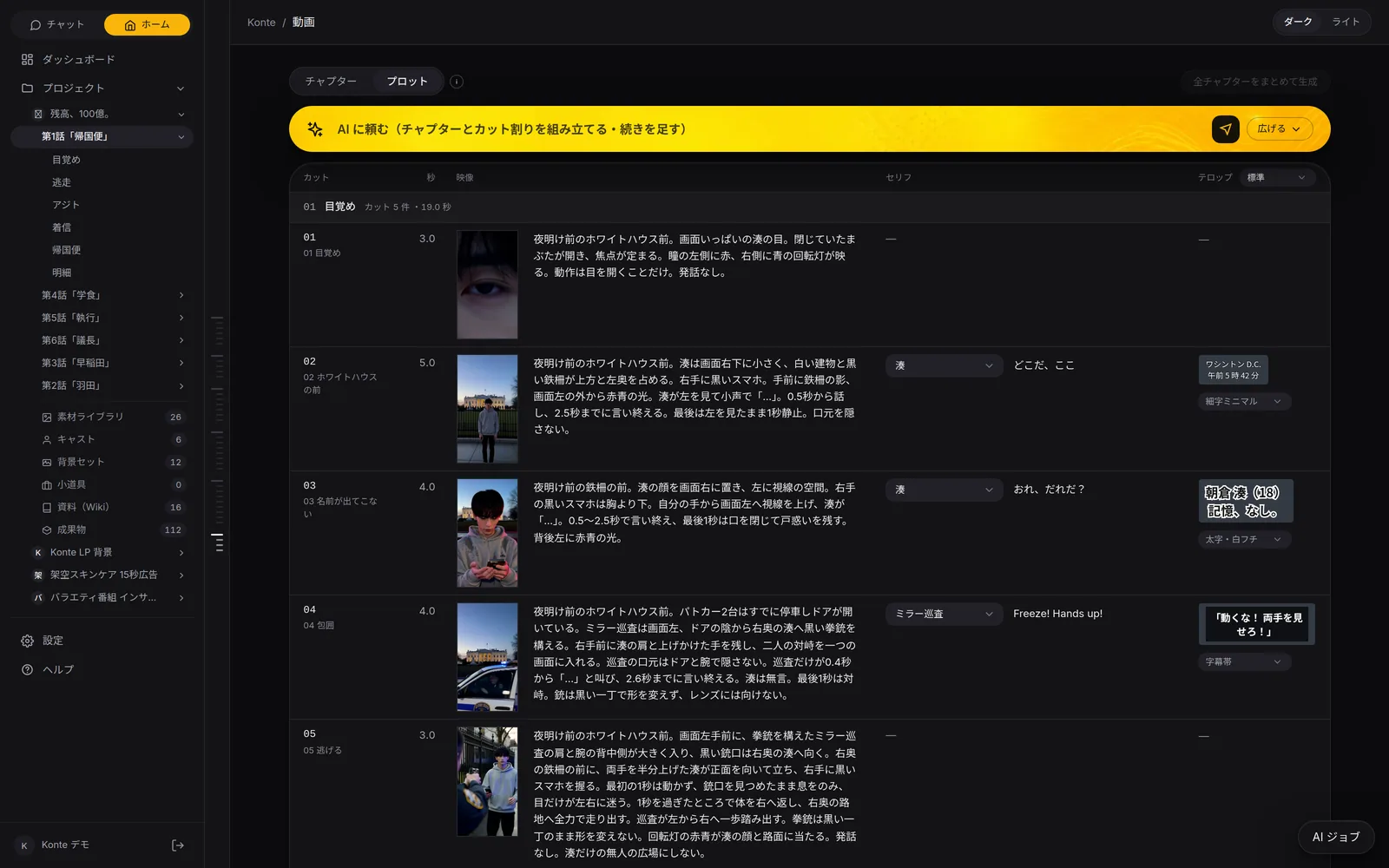Click the ヘルプ question mark icon
The width and height of the screenshot is (1389, 868).
pyautogui.click(x=27, y=670)
